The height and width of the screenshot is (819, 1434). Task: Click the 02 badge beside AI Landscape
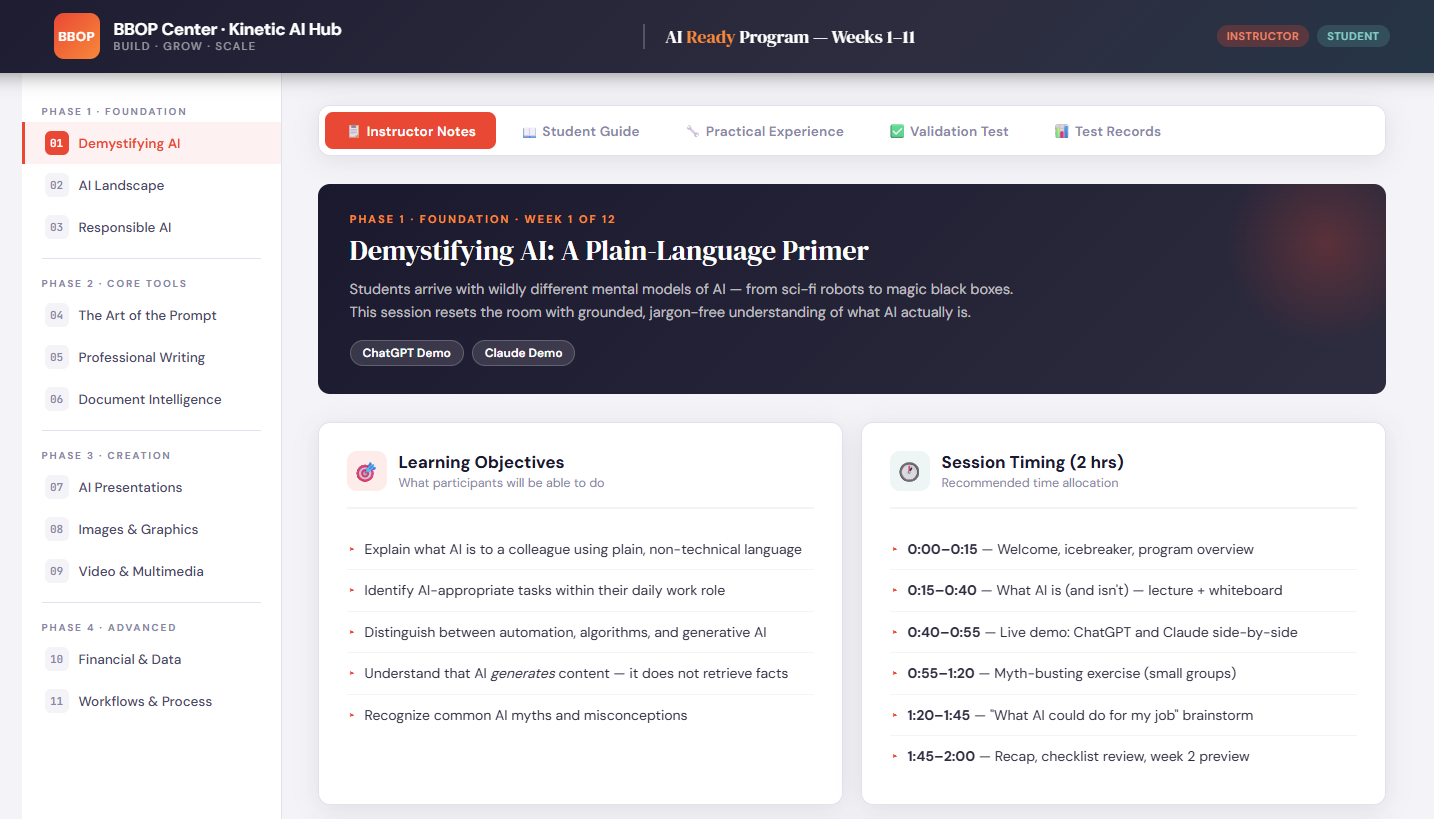click(57, 185)
